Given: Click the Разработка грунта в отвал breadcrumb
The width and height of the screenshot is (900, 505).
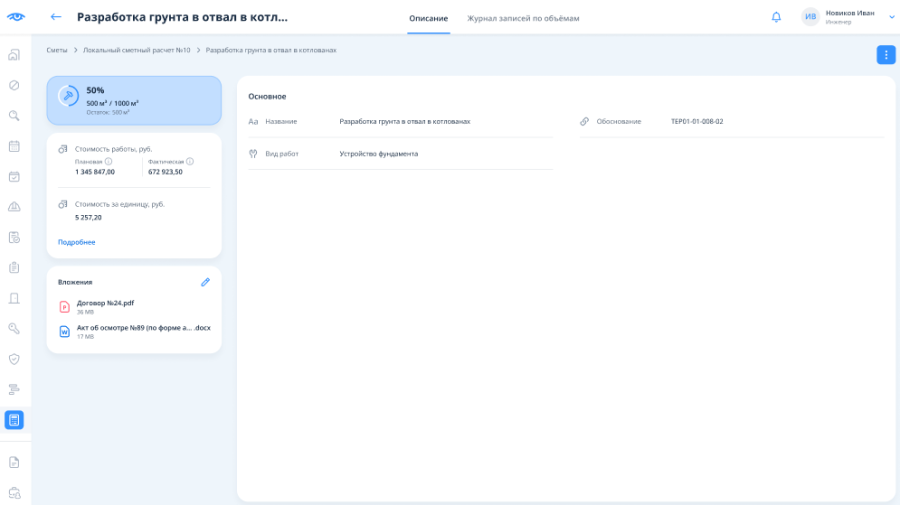Looking at the screenshot, I should [271, 50].
